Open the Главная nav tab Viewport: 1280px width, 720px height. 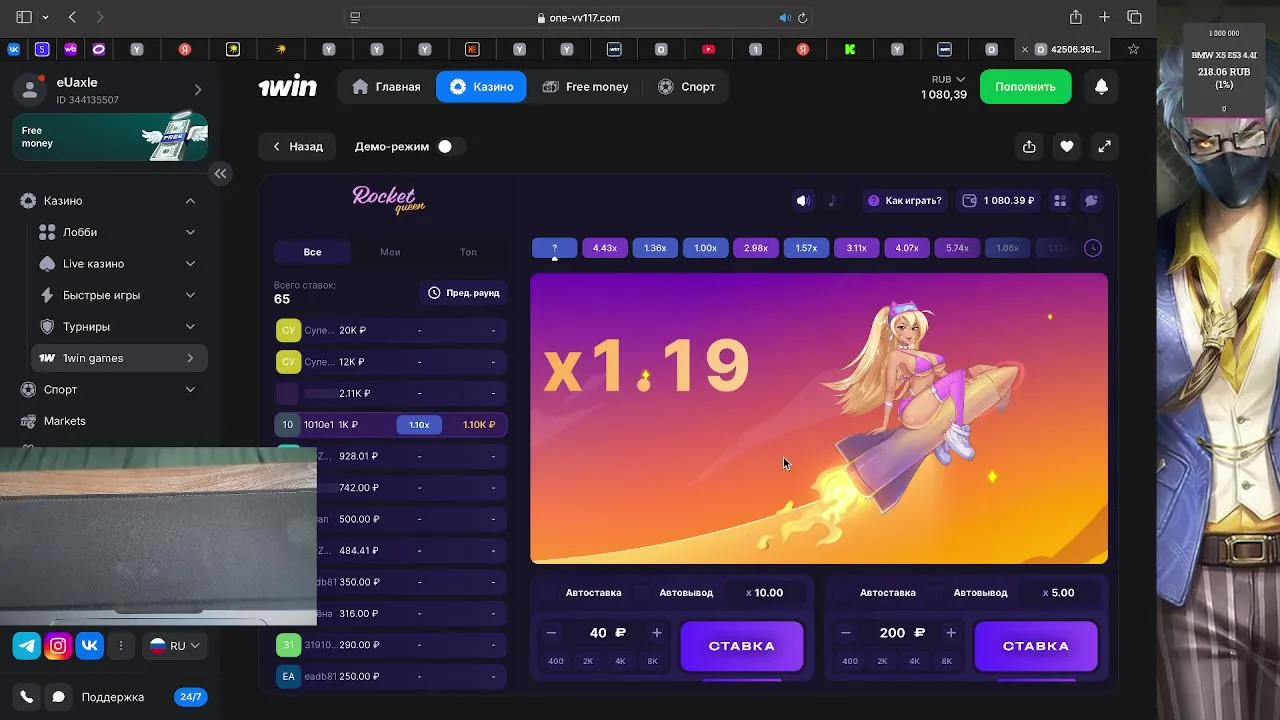click(386, 87)
